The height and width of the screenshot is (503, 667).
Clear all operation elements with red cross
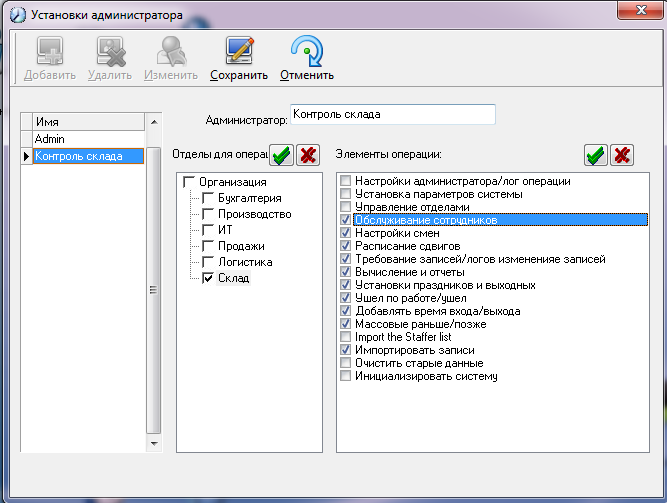[x=622, y=155]
